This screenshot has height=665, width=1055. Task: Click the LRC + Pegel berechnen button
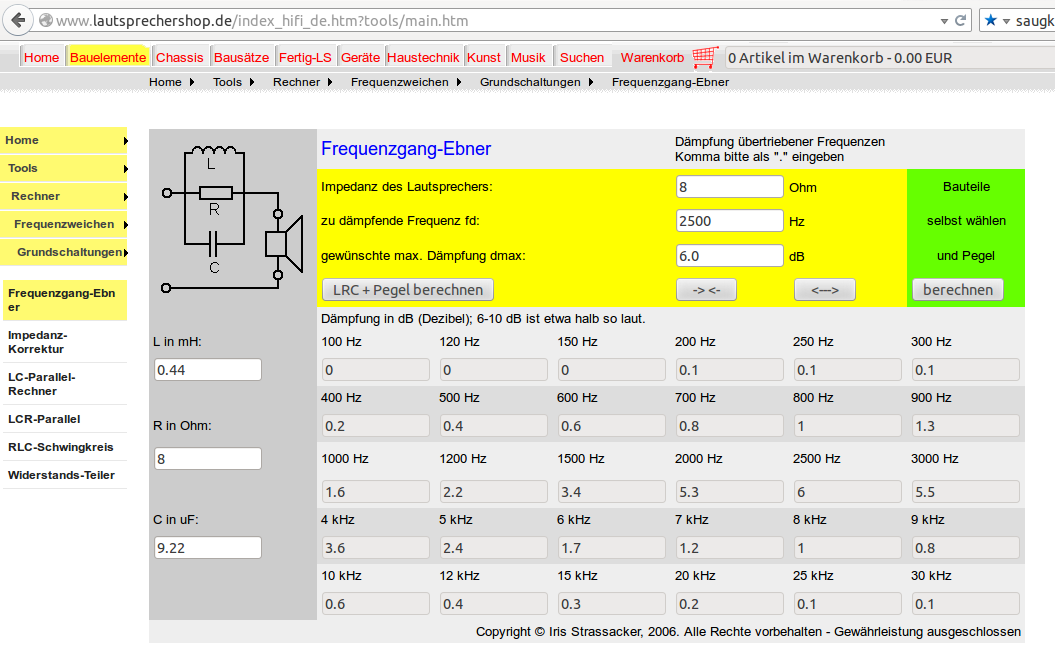coord(408,290)
